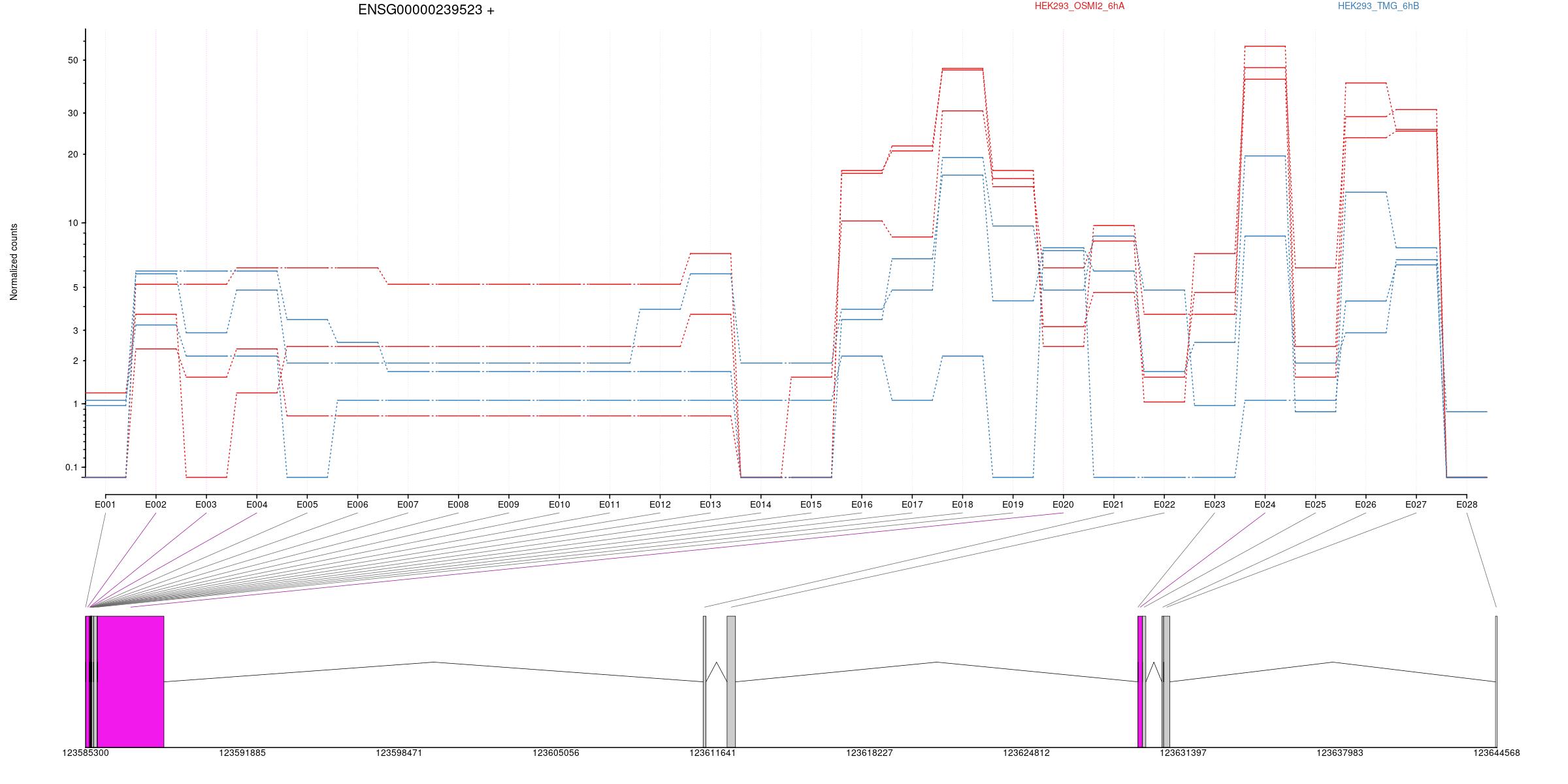Click genomic coordinate 123637983
The width and height of the screenshot is (1568, 784).
(1340, 753)
